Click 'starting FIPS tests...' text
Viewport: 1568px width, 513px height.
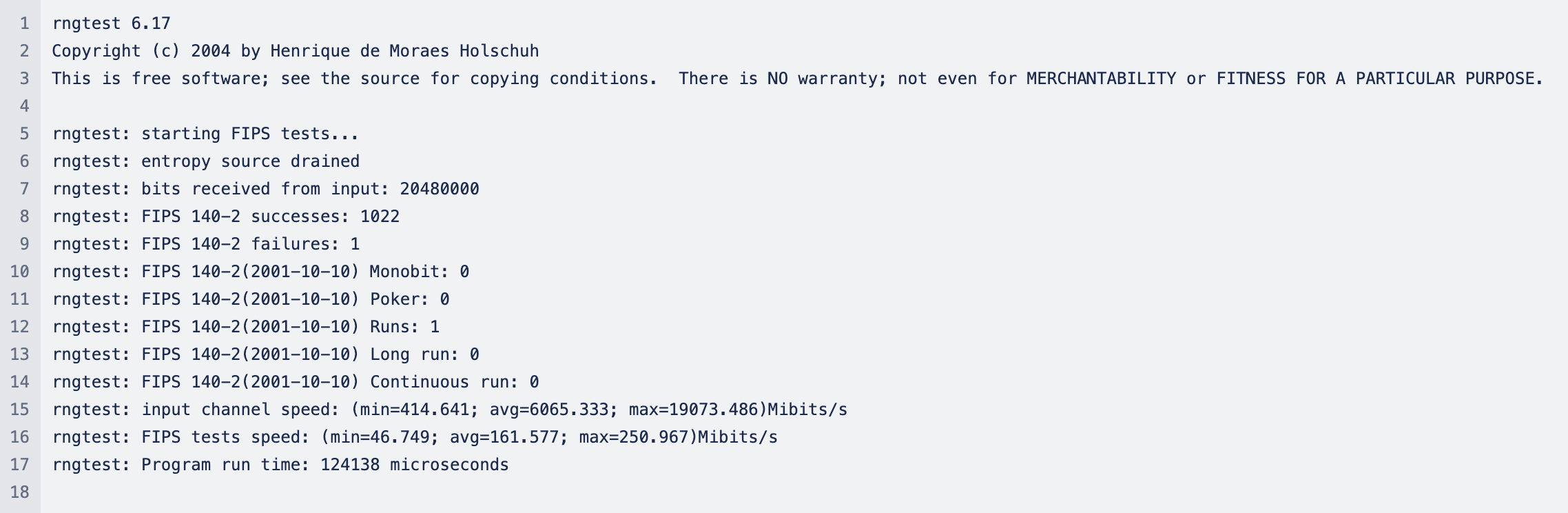click(x=250, y=134)
